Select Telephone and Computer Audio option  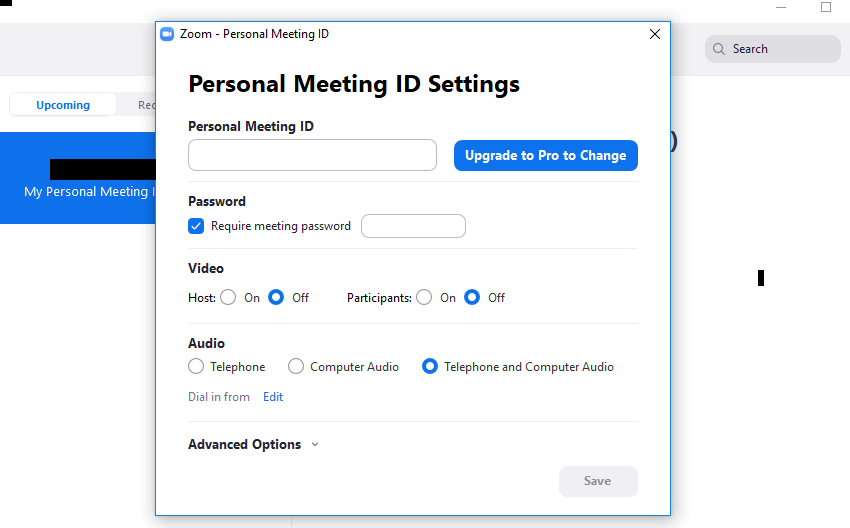430,367
